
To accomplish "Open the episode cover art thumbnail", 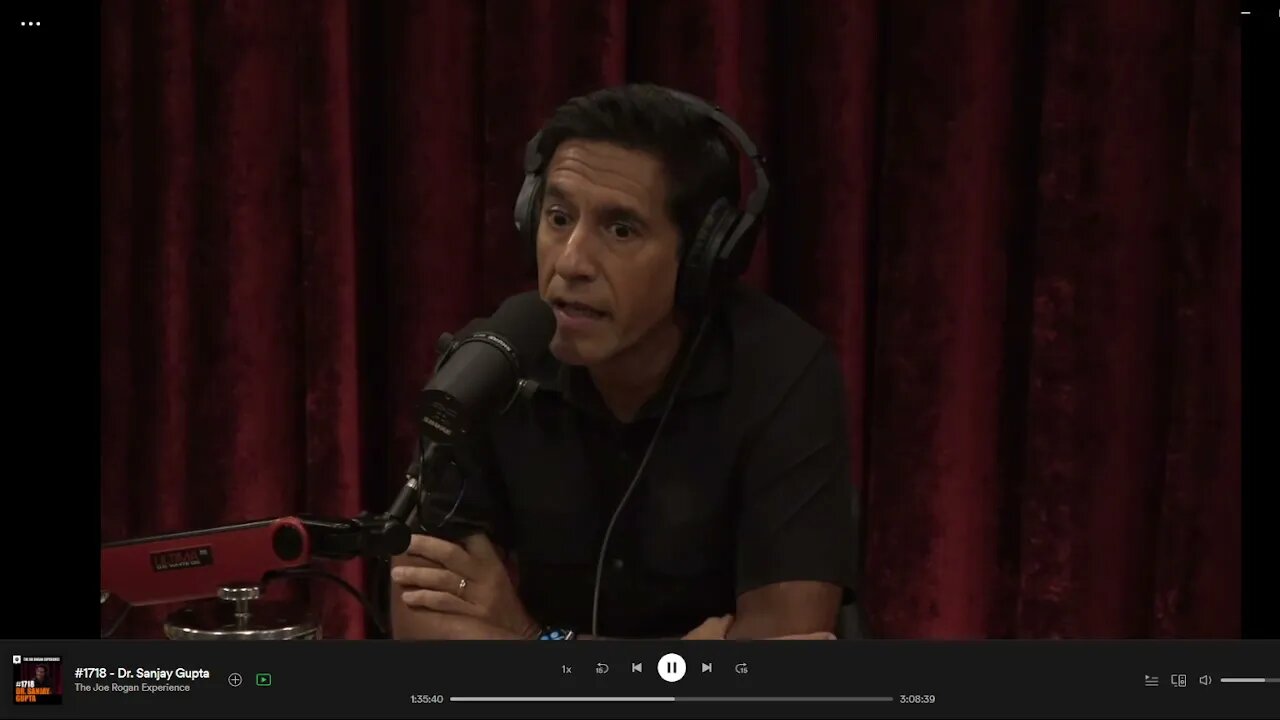I will [x=37, y=680].
